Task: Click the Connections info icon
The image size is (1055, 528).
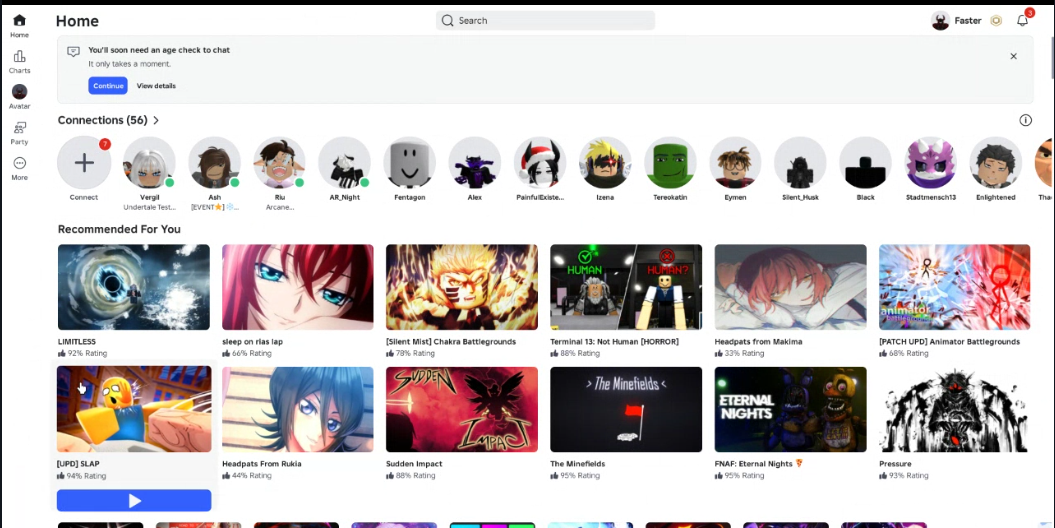Action: point(1025,120)
